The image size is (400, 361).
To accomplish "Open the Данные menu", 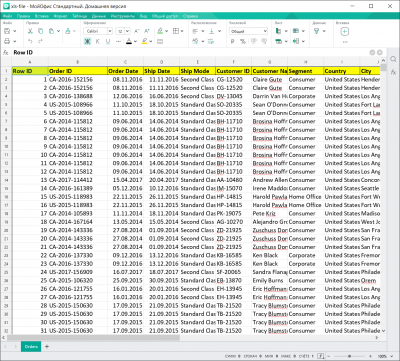I will tap(99, 16).
